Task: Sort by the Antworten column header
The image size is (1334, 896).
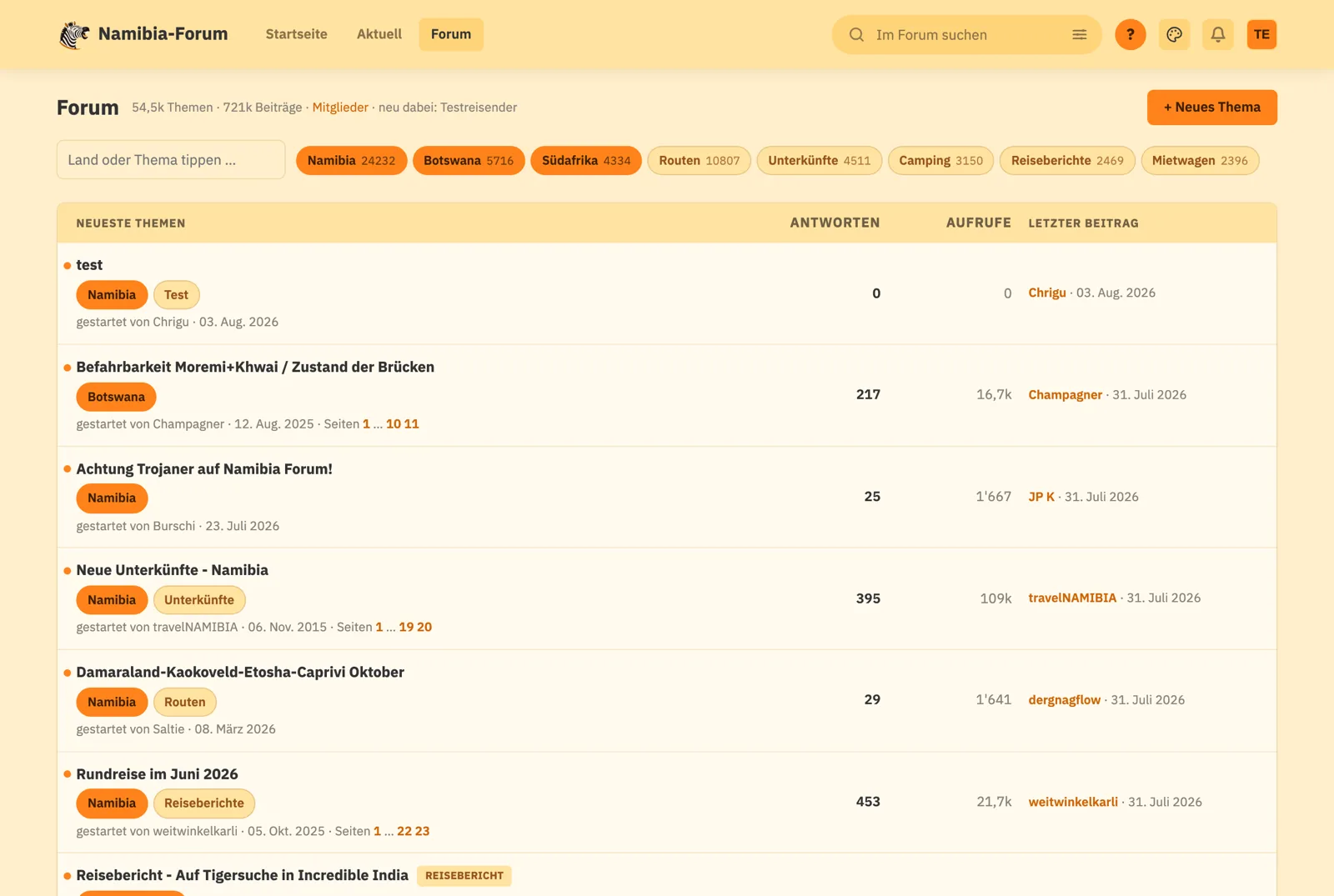Action: click(x=835, y=223)
